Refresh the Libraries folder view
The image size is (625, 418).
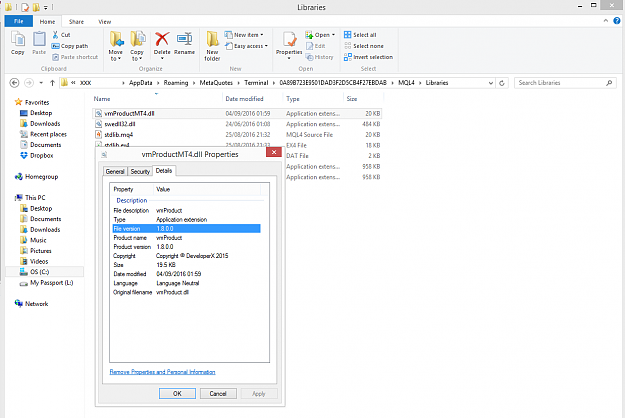[x=502, y=83]
